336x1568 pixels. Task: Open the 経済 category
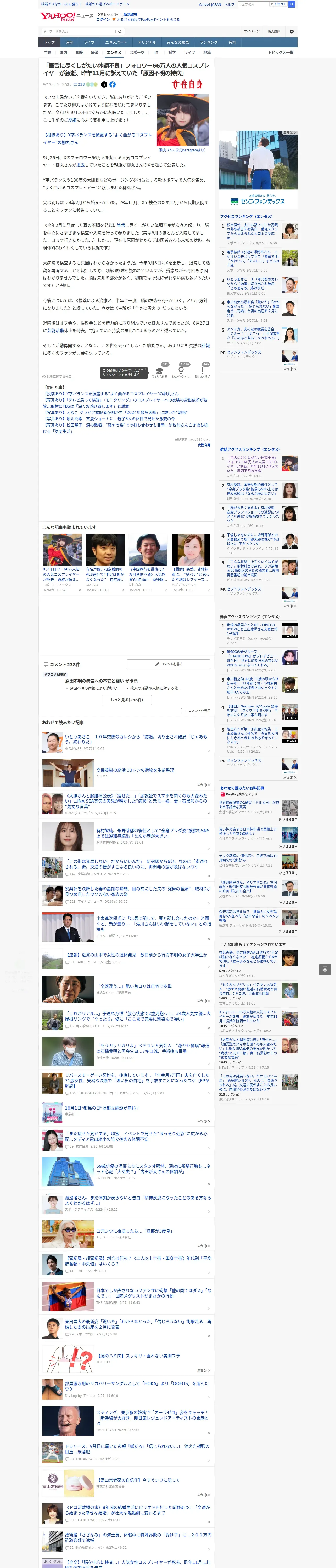pos(94,52)
